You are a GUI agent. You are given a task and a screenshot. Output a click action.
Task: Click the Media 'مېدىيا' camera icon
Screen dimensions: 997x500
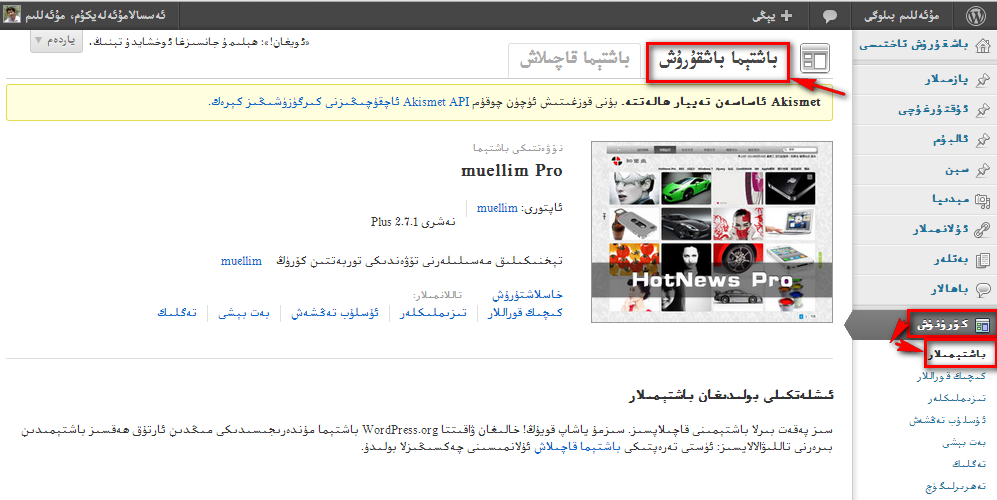point(982,200)
